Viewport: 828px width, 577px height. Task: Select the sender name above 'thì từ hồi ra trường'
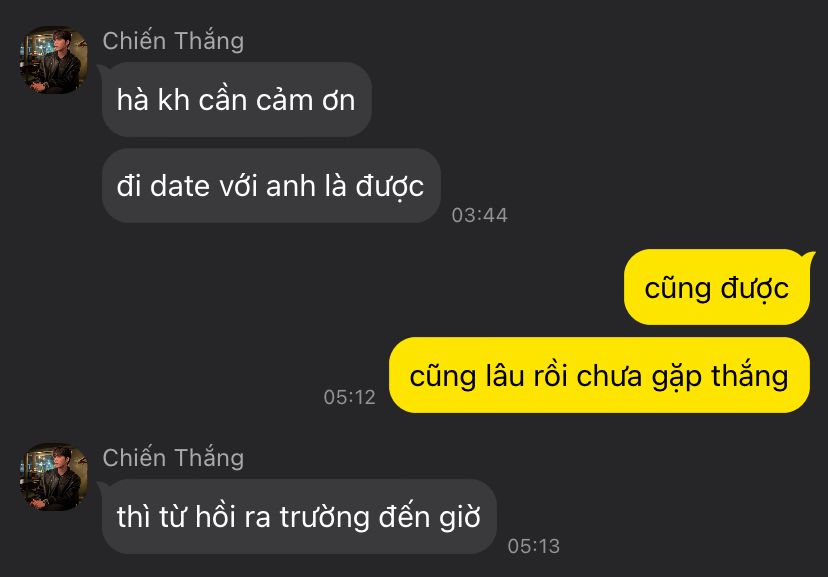tap(173, 458)
